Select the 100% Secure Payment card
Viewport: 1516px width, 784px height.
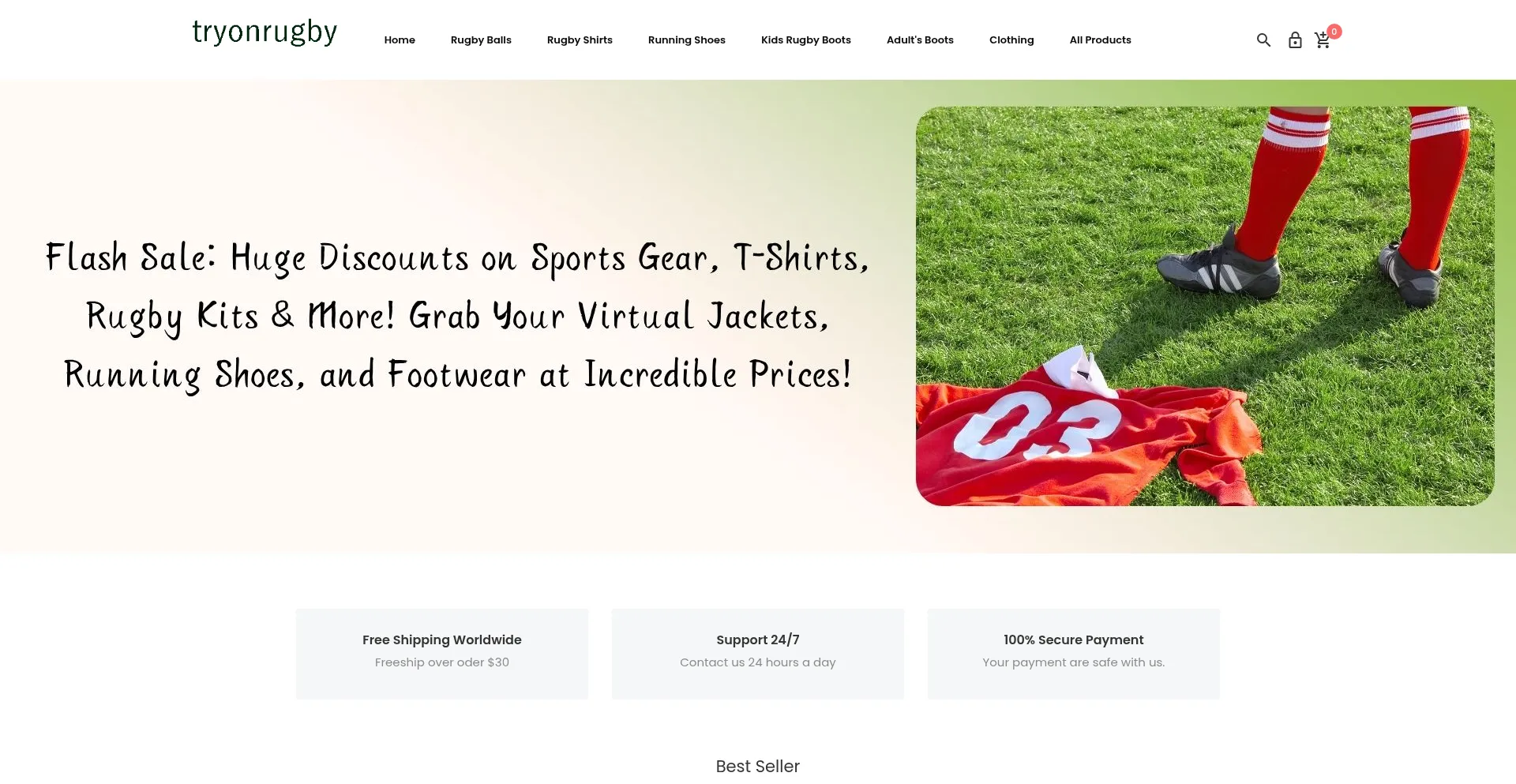[1074, 654]
